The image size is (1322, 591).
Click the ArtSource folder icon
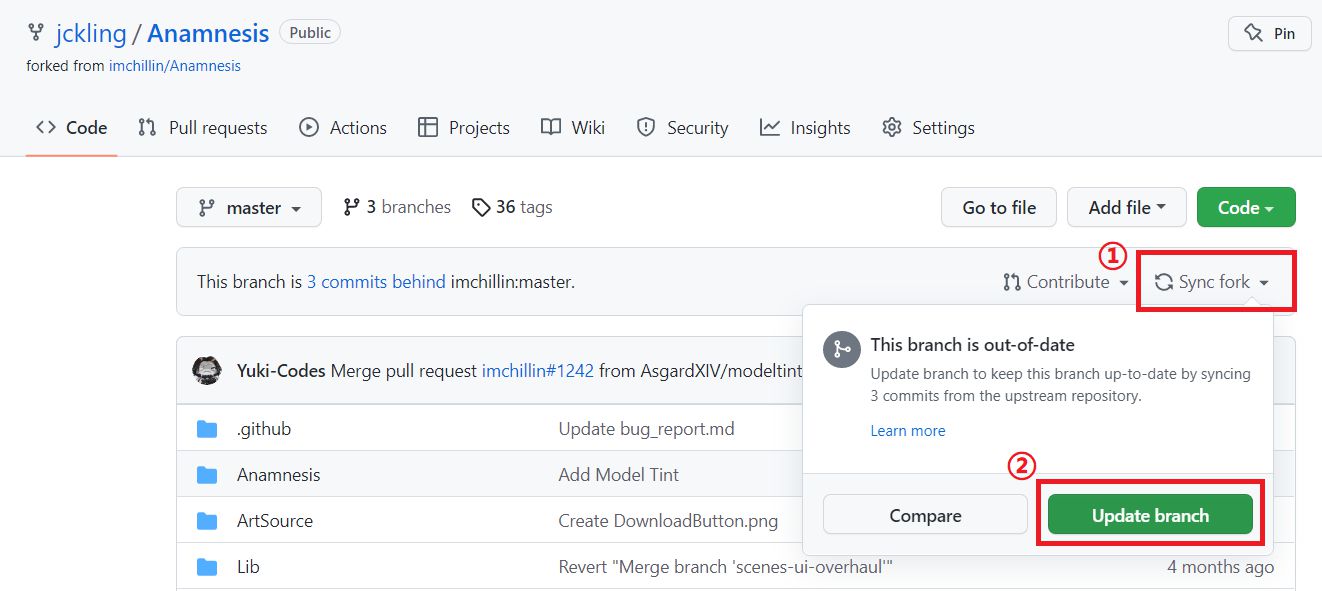[207, 521]
